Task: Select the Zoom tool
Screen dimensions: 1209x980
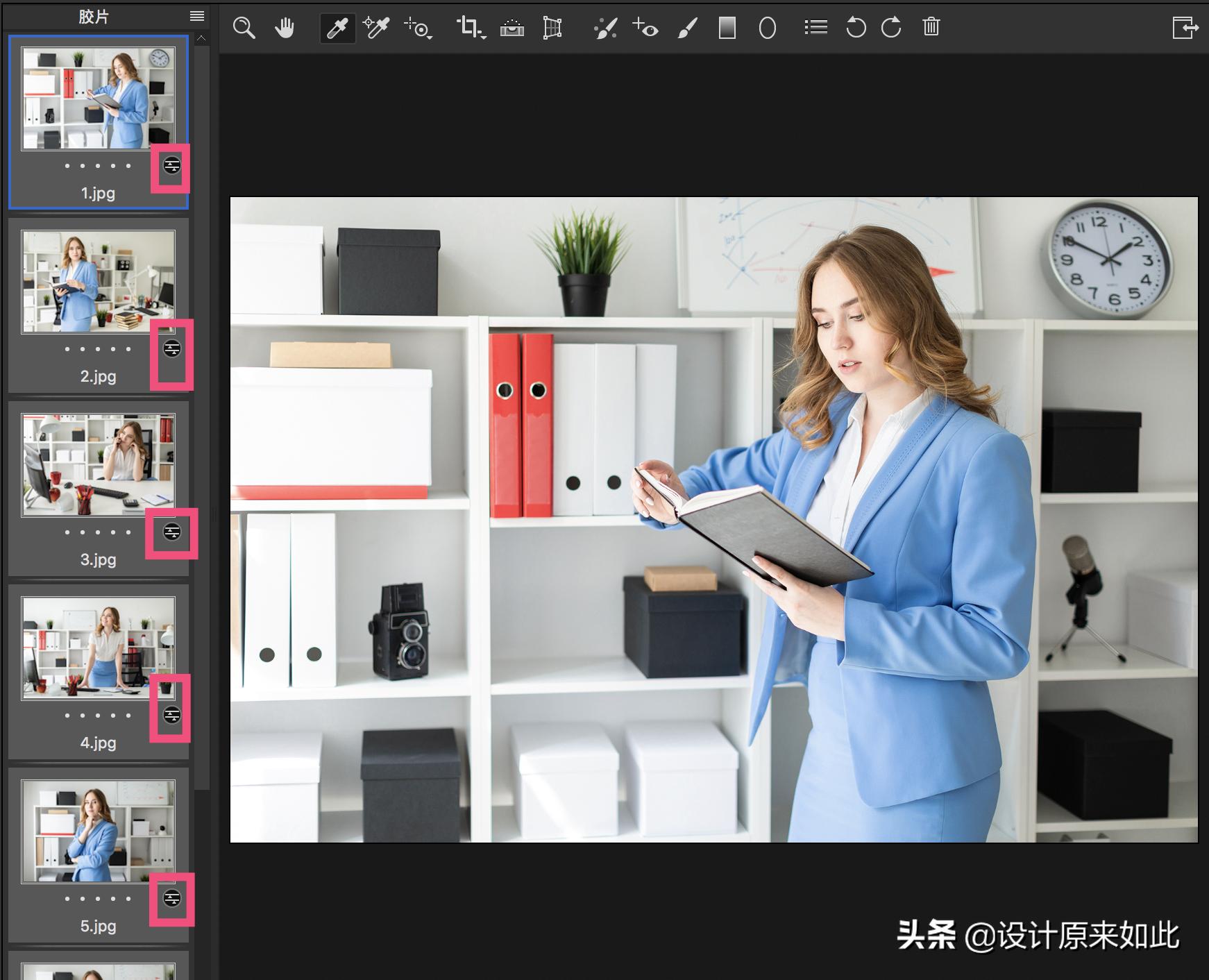Action: coord(244,28)
